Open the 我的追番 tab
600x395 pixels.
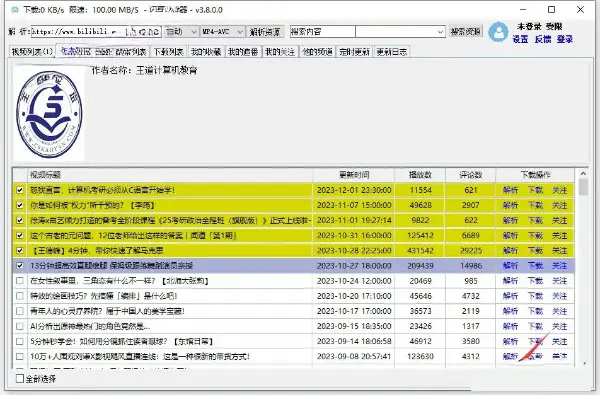(x=243, y=52)
